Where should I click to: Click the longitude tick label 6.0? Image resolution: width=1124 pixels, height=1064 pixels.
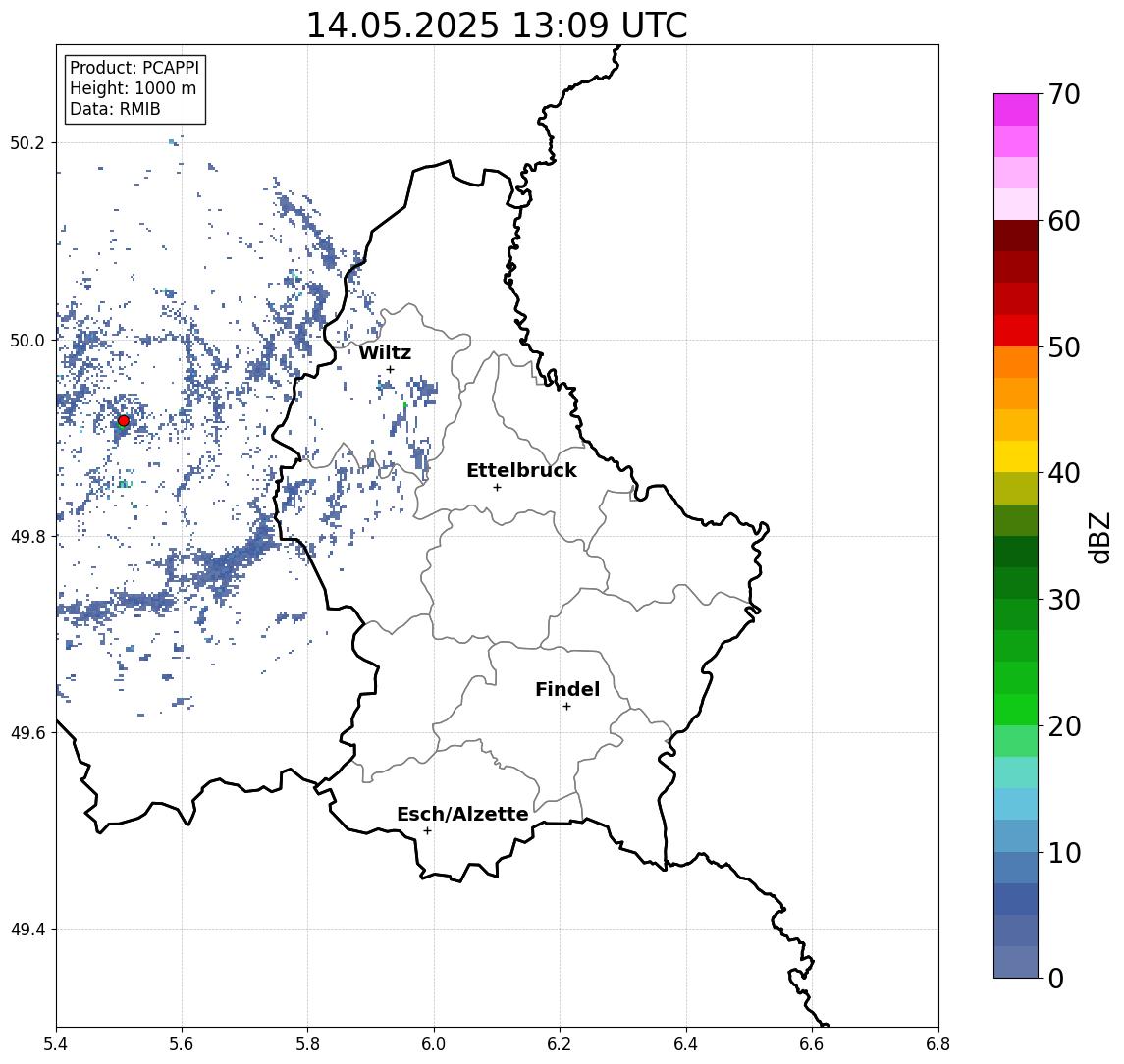[x=435, y=1044]
